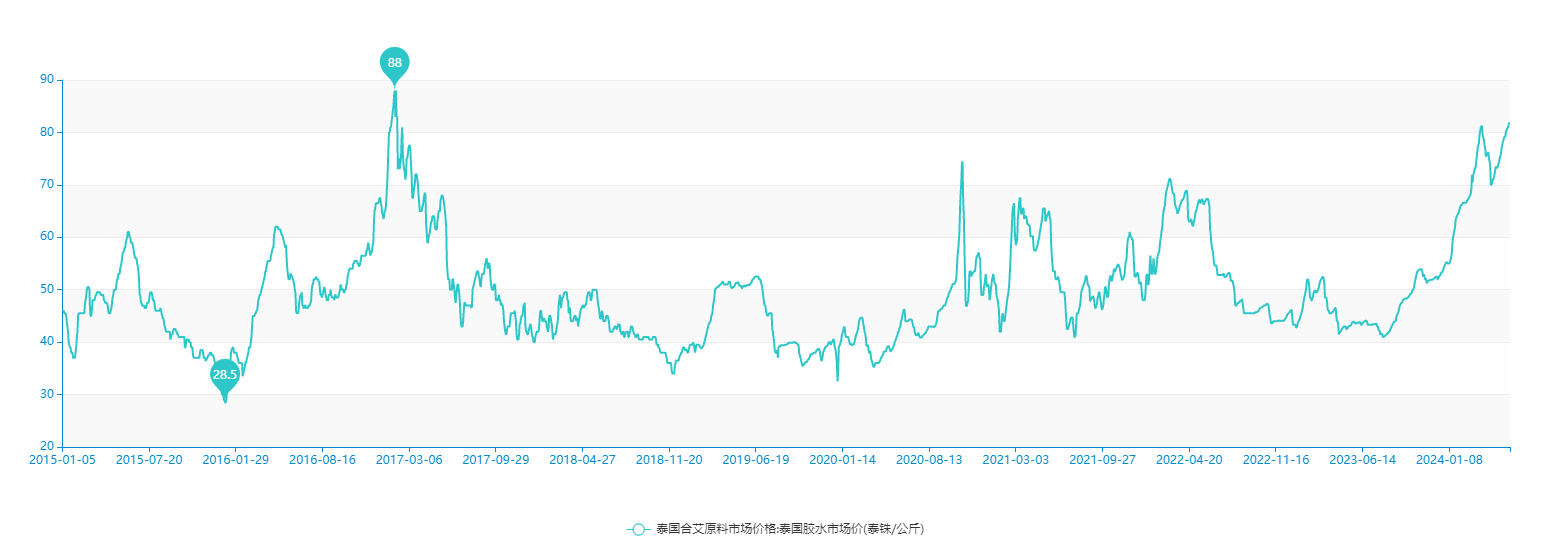Click x-axis date label 2022-11-16

(1276, 460)
